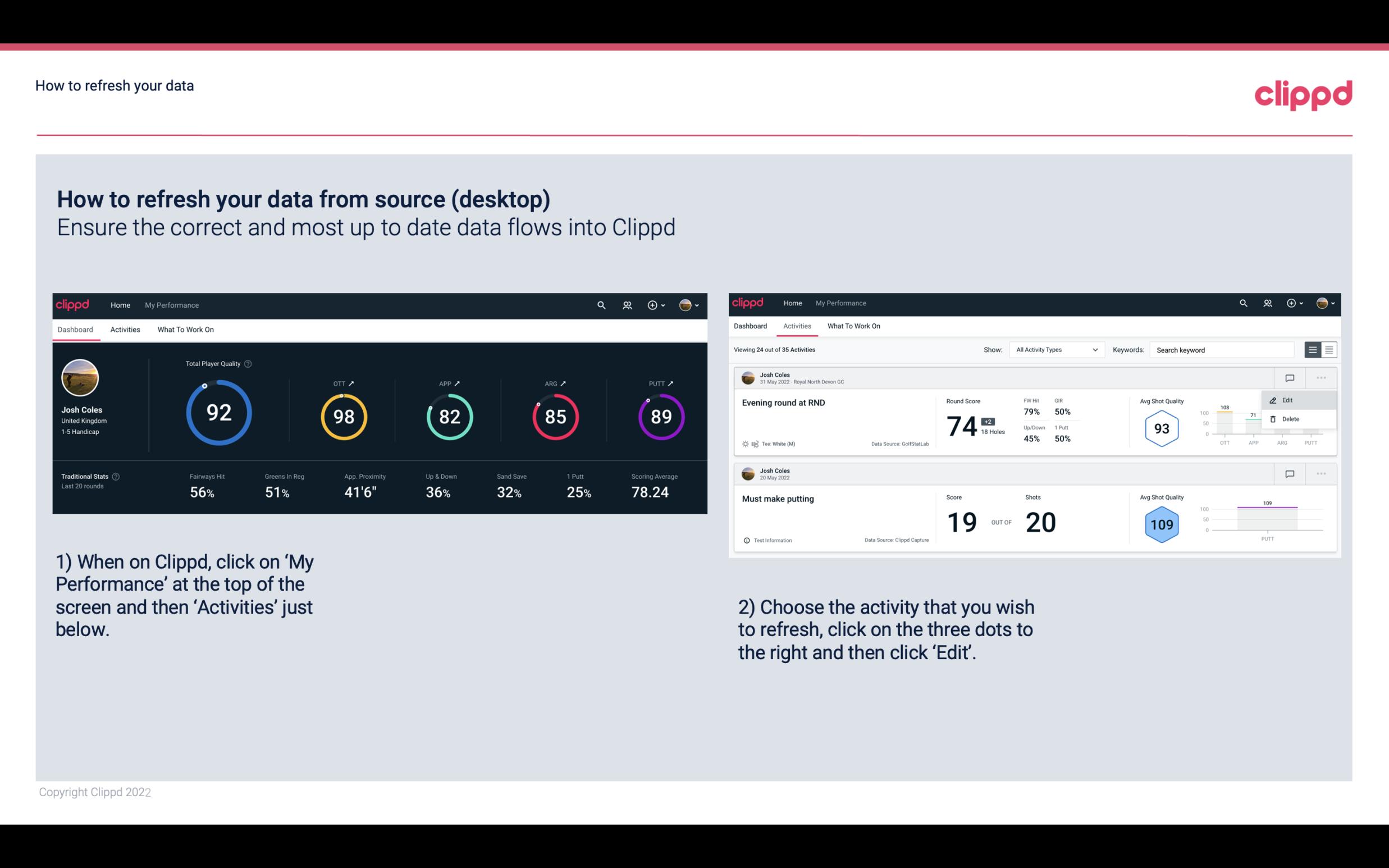Click the Josh Coles player profile thumbnail

(x=80, y=377)
